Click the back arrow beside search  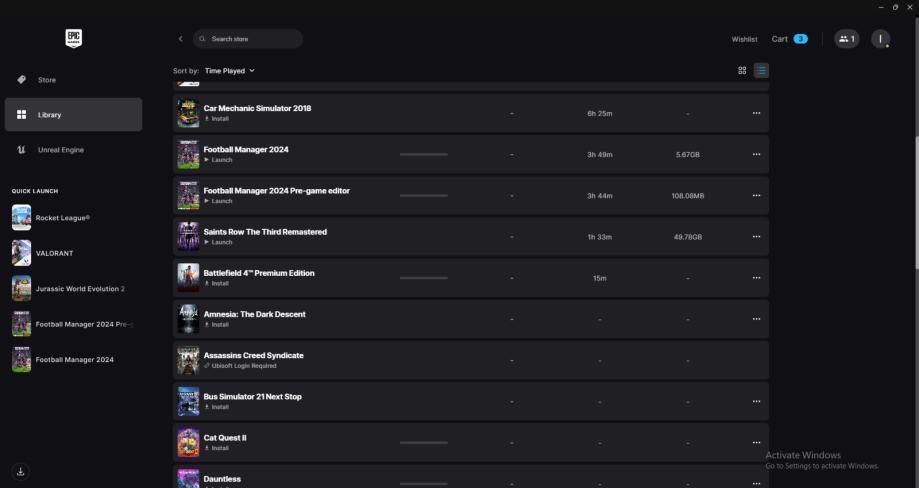click(x=180, y=39)
